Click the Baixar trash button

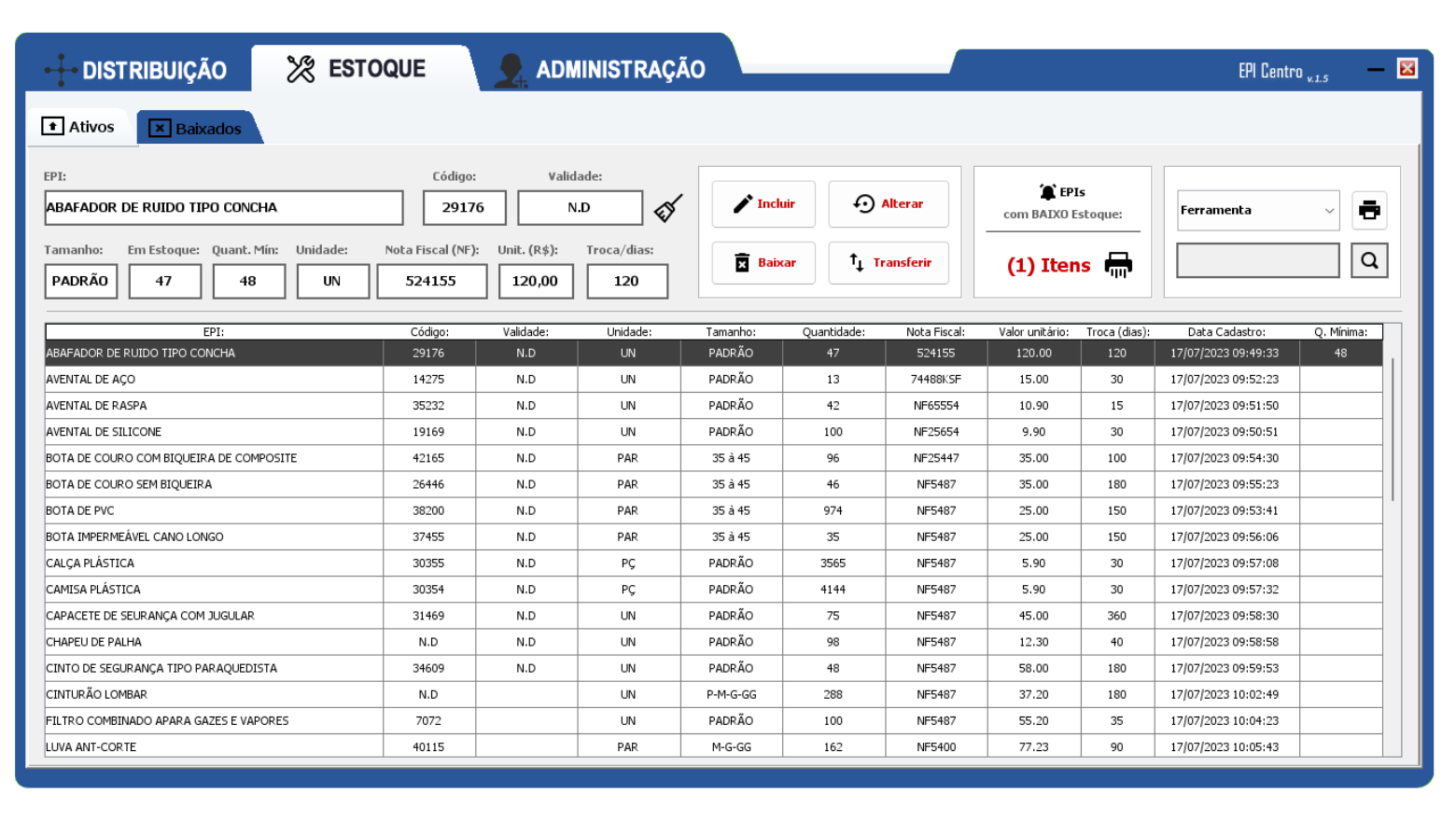point(763,263)
